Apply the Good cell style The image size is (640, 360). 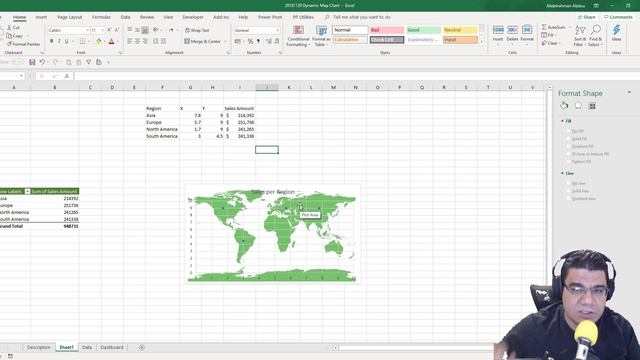423,30
